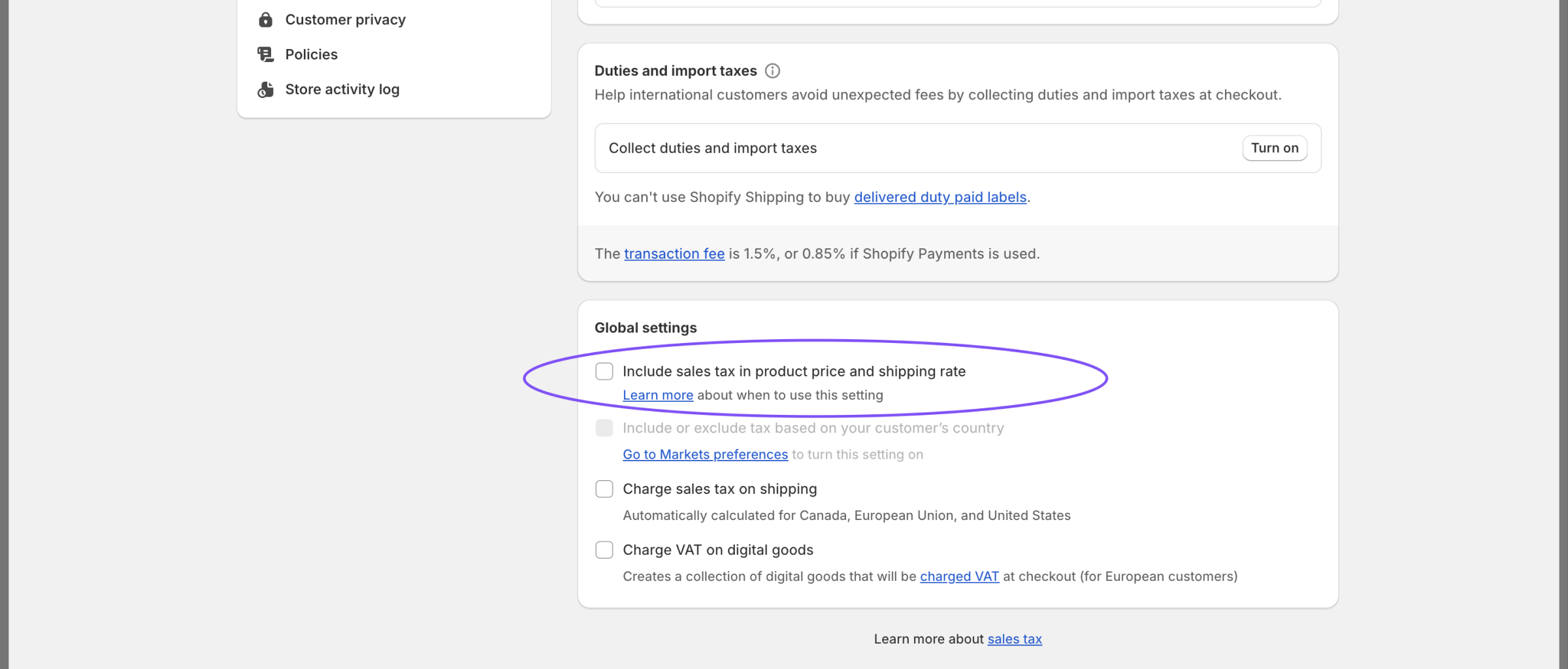Go to Policies in settings sidebar
1568x669 pixels.
311,54
